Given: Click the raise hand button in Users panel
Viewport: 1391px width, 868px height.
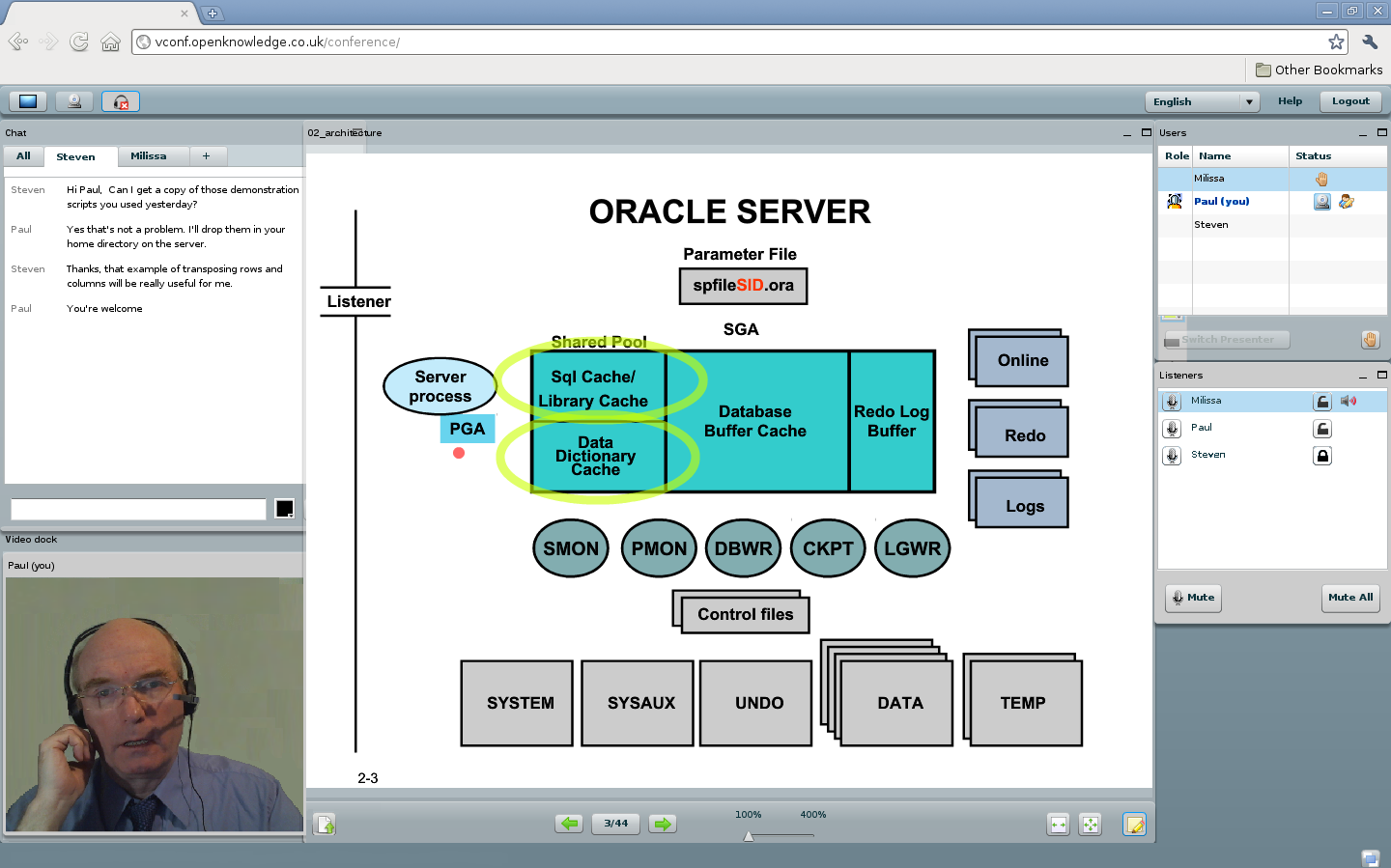Looking at the screenshot, I should pos(1369,339).
